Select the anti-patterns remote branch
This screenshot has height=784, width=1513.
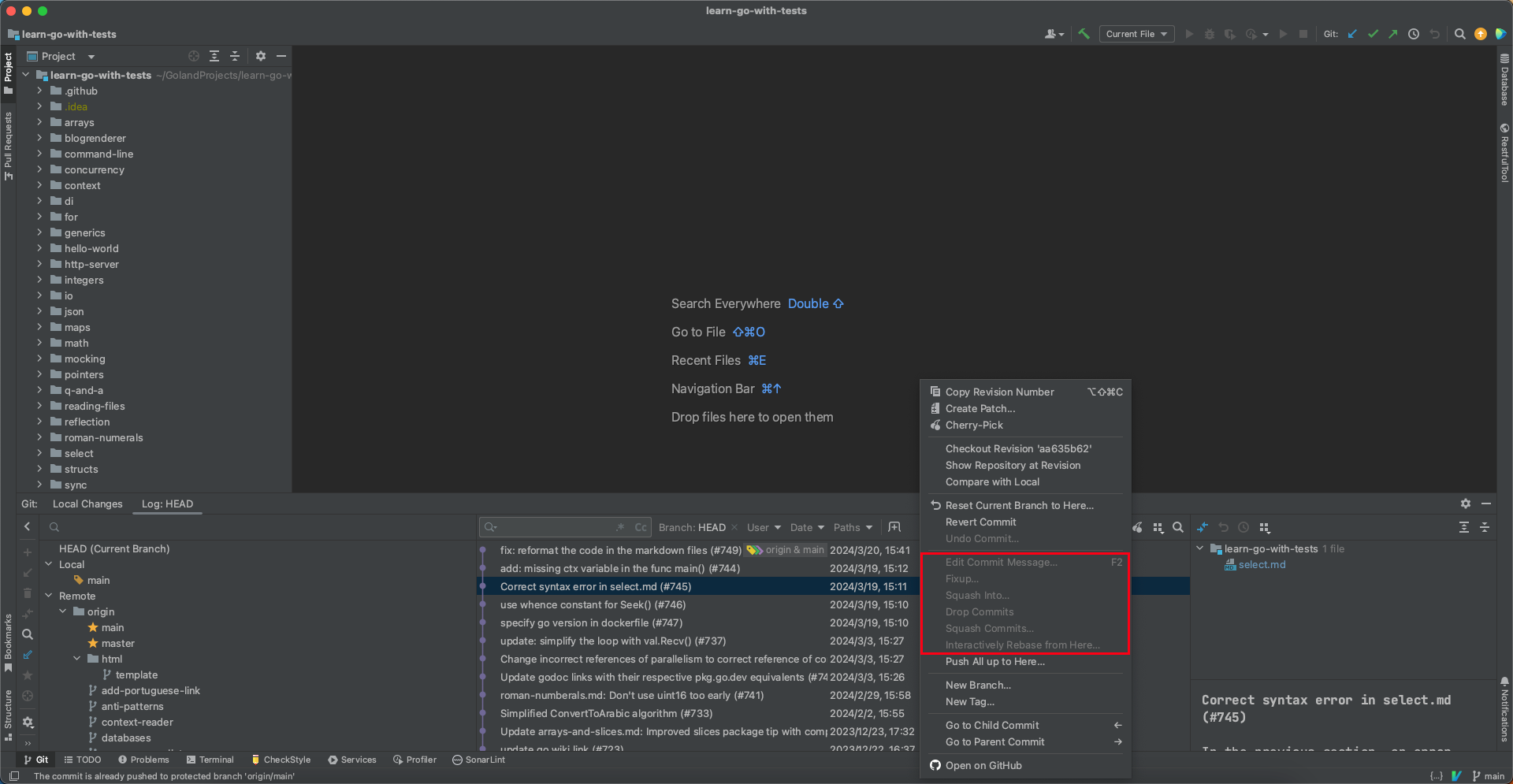pos(132,706)
